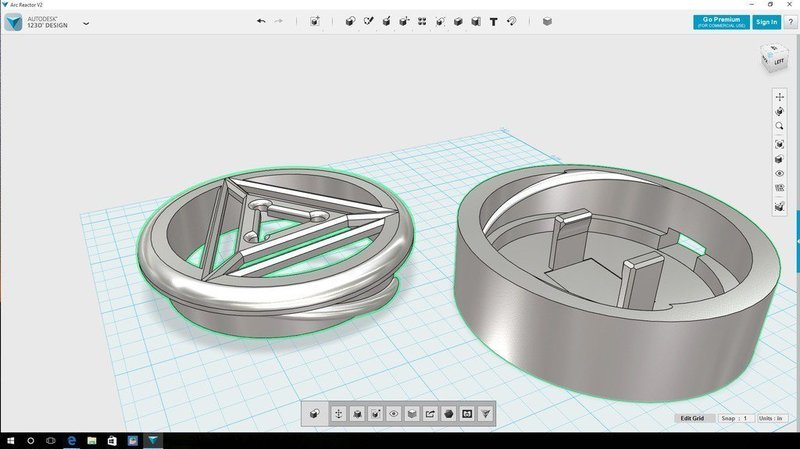Open the Measure tool
800x449 pixels.
tap(476, 21)
